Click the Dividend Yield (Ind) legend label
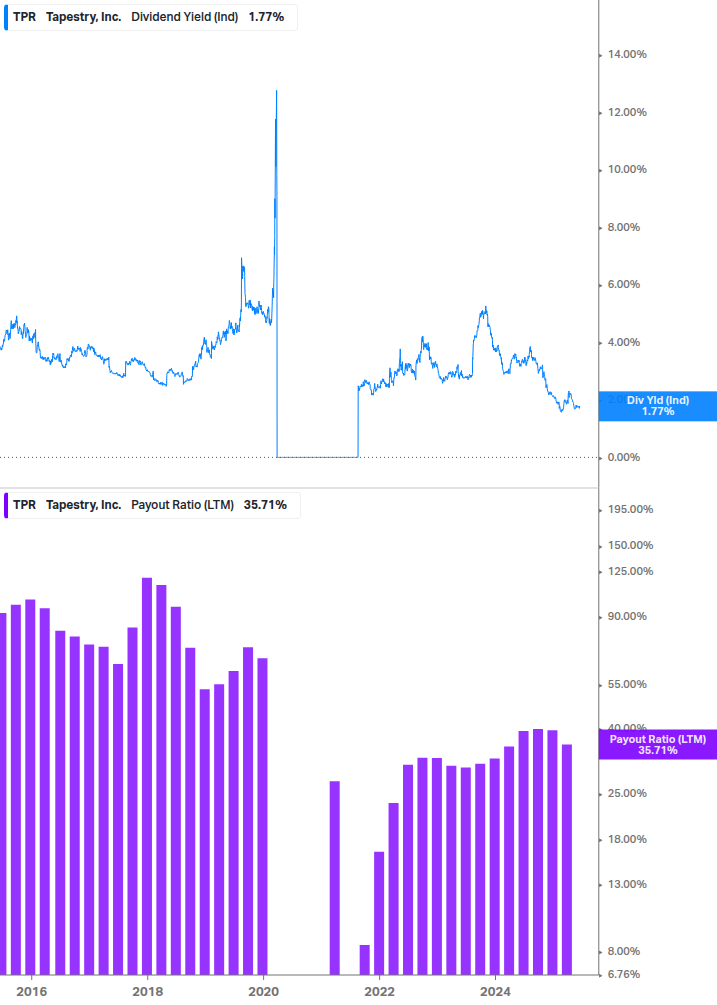The width and height of the screenshot is (717, 1005). click(185, 17)
